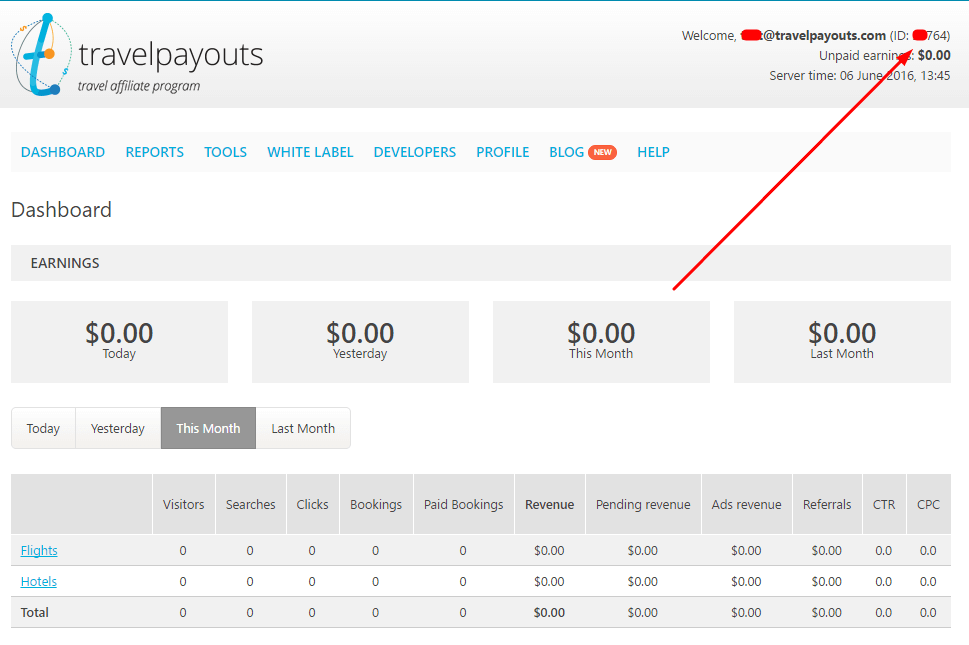Click the Bookings column header
Screen dimensions: 969x645
coord(376,504)
